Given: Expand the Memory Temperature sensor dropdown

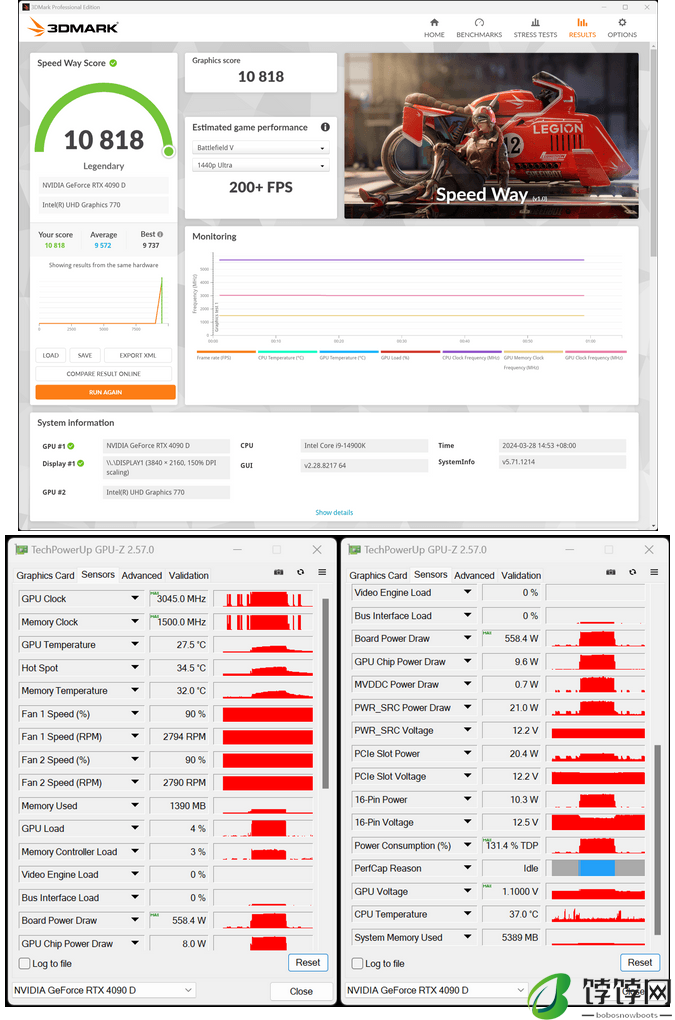Looking at the screenshot, I should click(135, 690).
